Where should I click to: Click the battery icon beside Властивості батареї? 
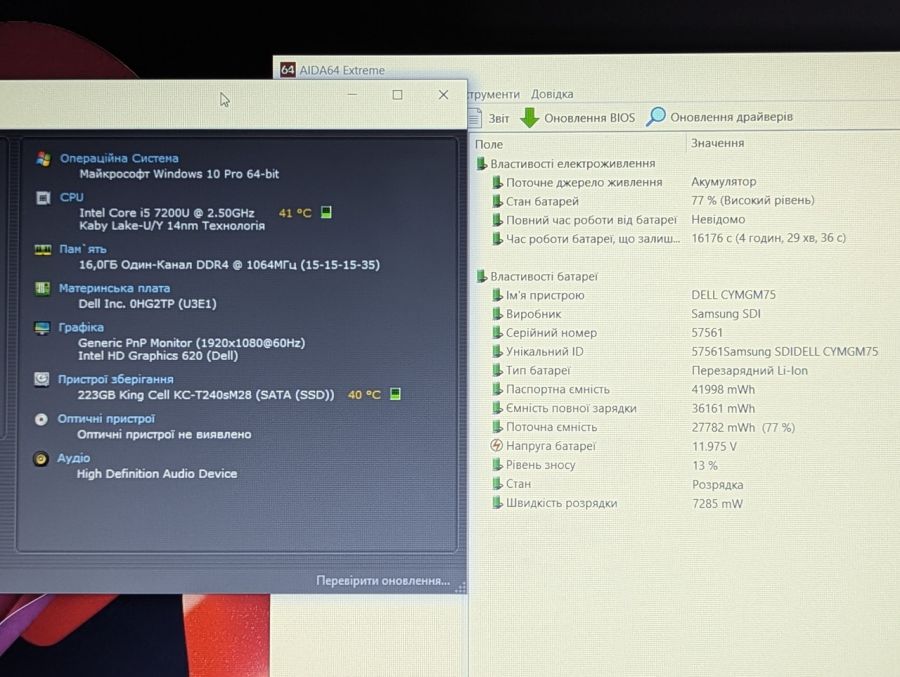[x=481, y=277]
